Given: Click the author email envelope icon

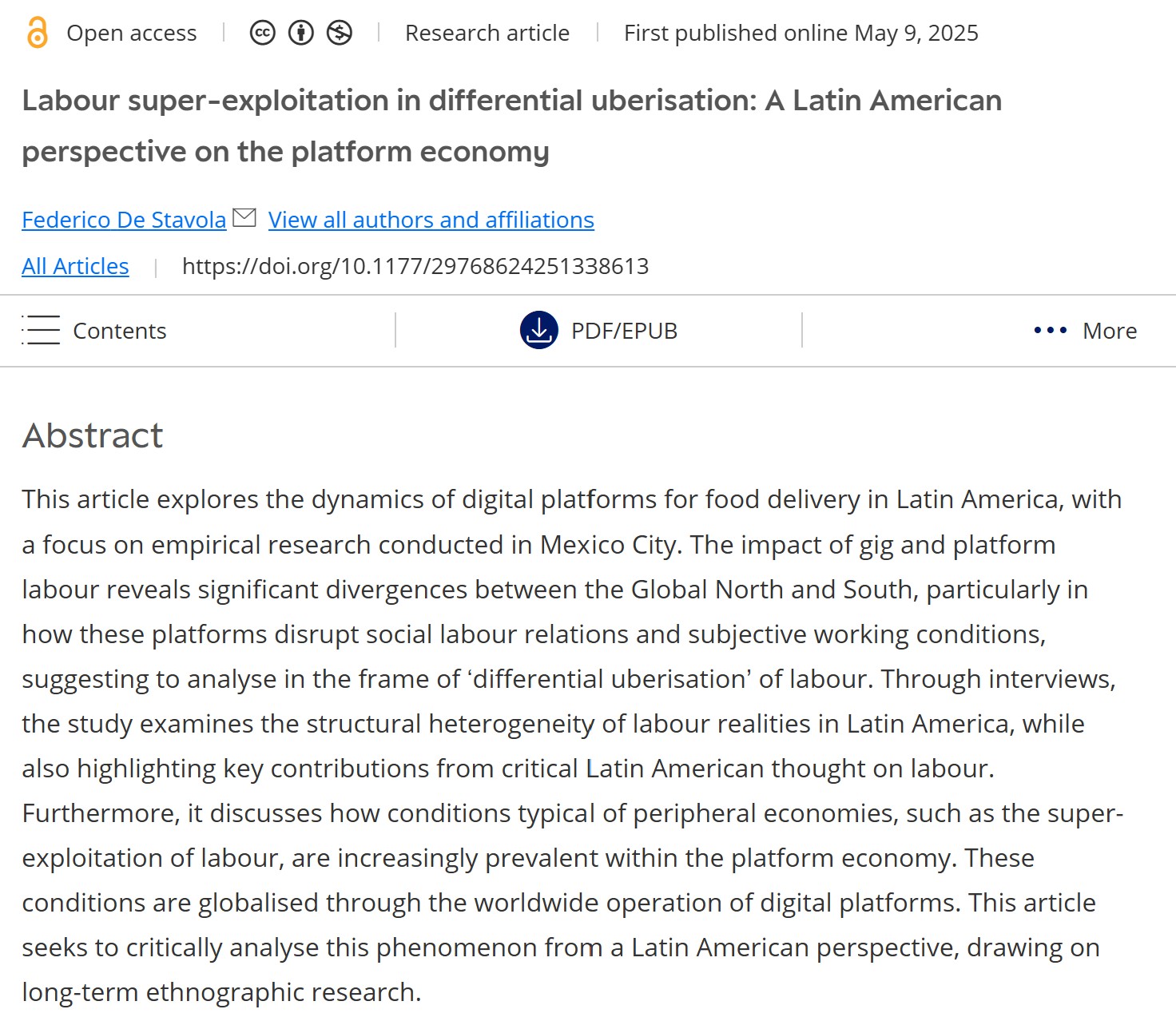Looking at the screenshot, I should [x=244, y=217].
